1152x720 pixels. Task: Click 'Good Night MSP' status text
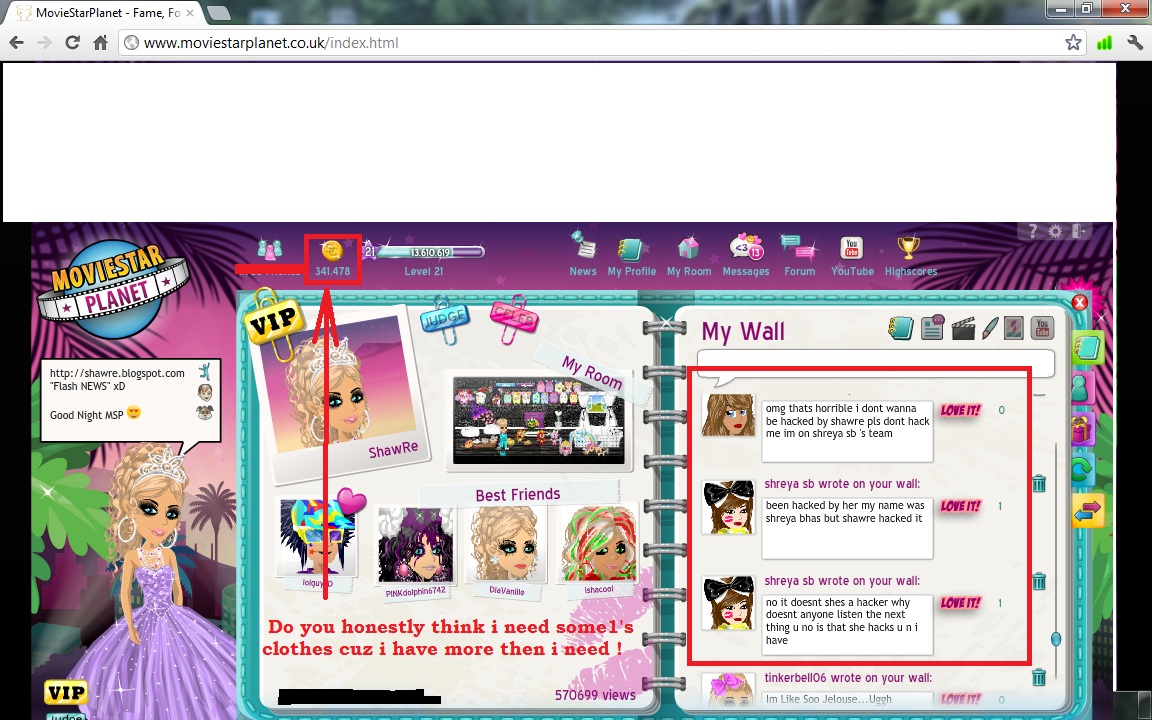click(x=87, y=415)
